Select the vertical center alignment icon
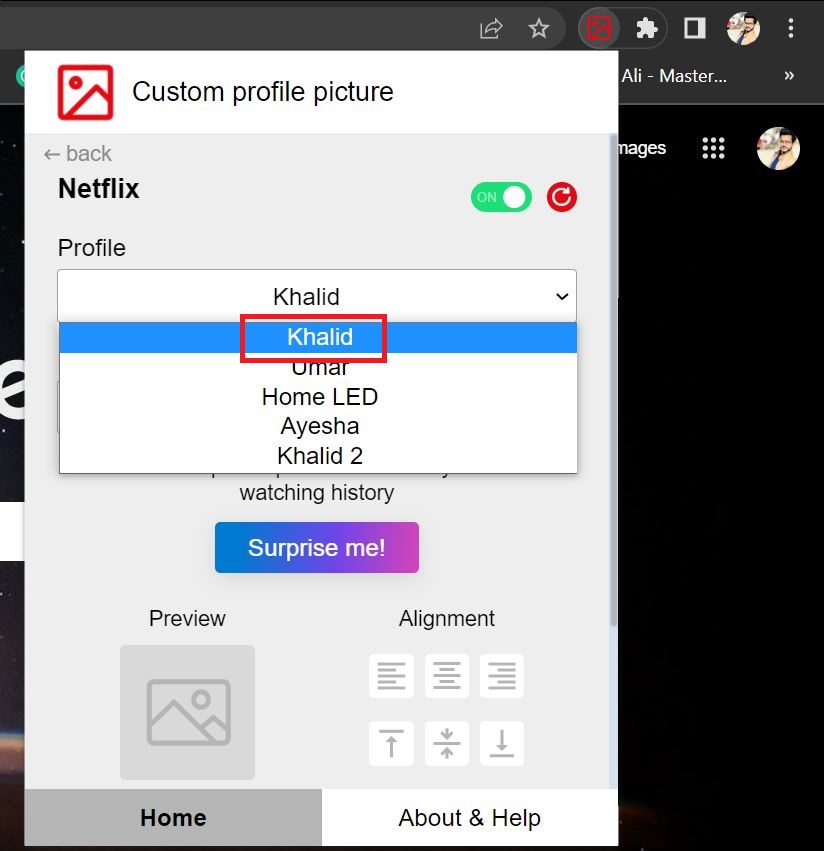The height and width of the screenshot is (851, 824). pos(446,743)
